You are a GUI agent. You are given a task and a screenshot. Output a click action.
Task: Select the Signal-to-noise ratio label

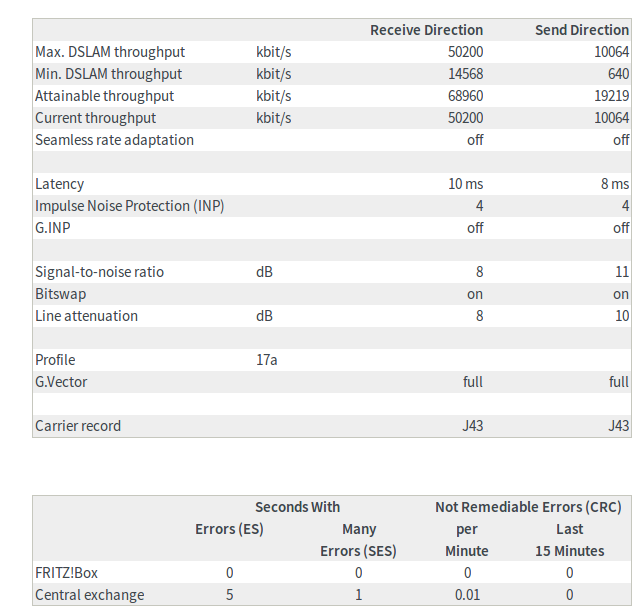point(100,272)
